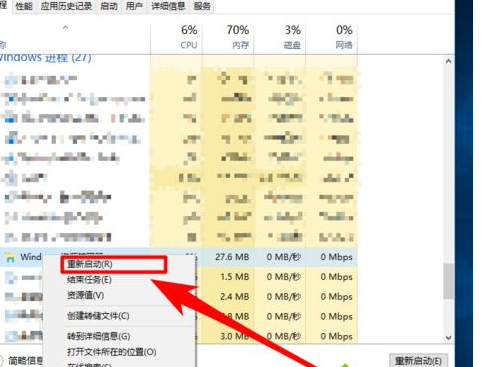Click the Windows 进程 (27) group header
This screenshot has height=367, width=484.
coord(45,58)
